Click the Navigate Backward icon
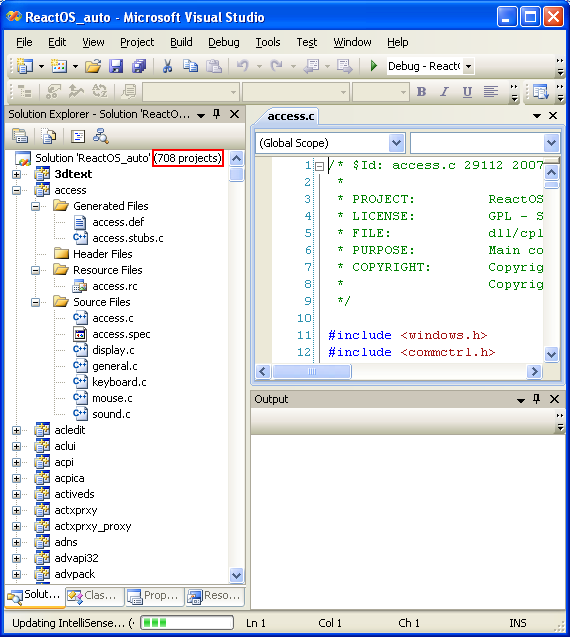 tap(312, 66)
